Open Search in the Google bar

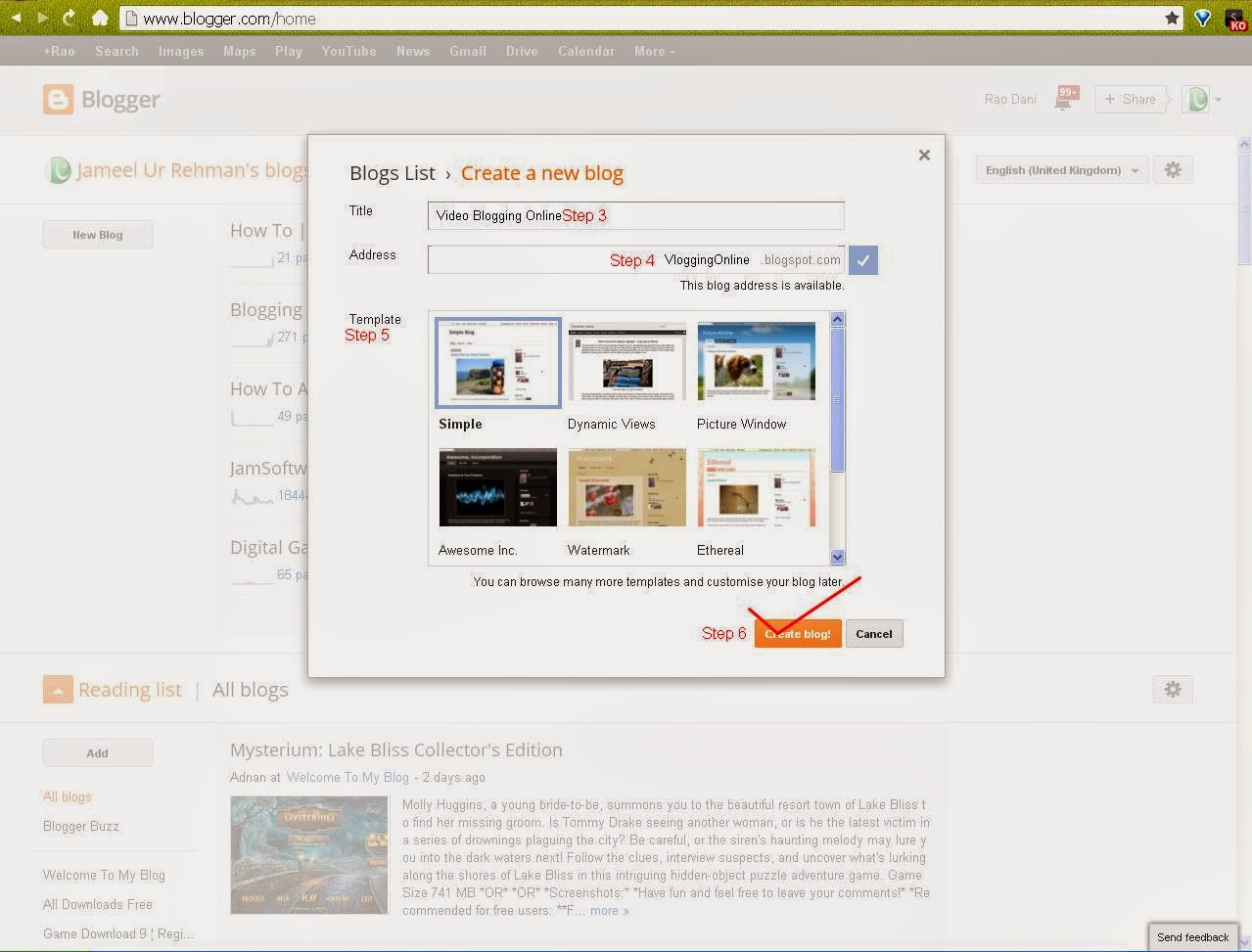coord(116,51)
